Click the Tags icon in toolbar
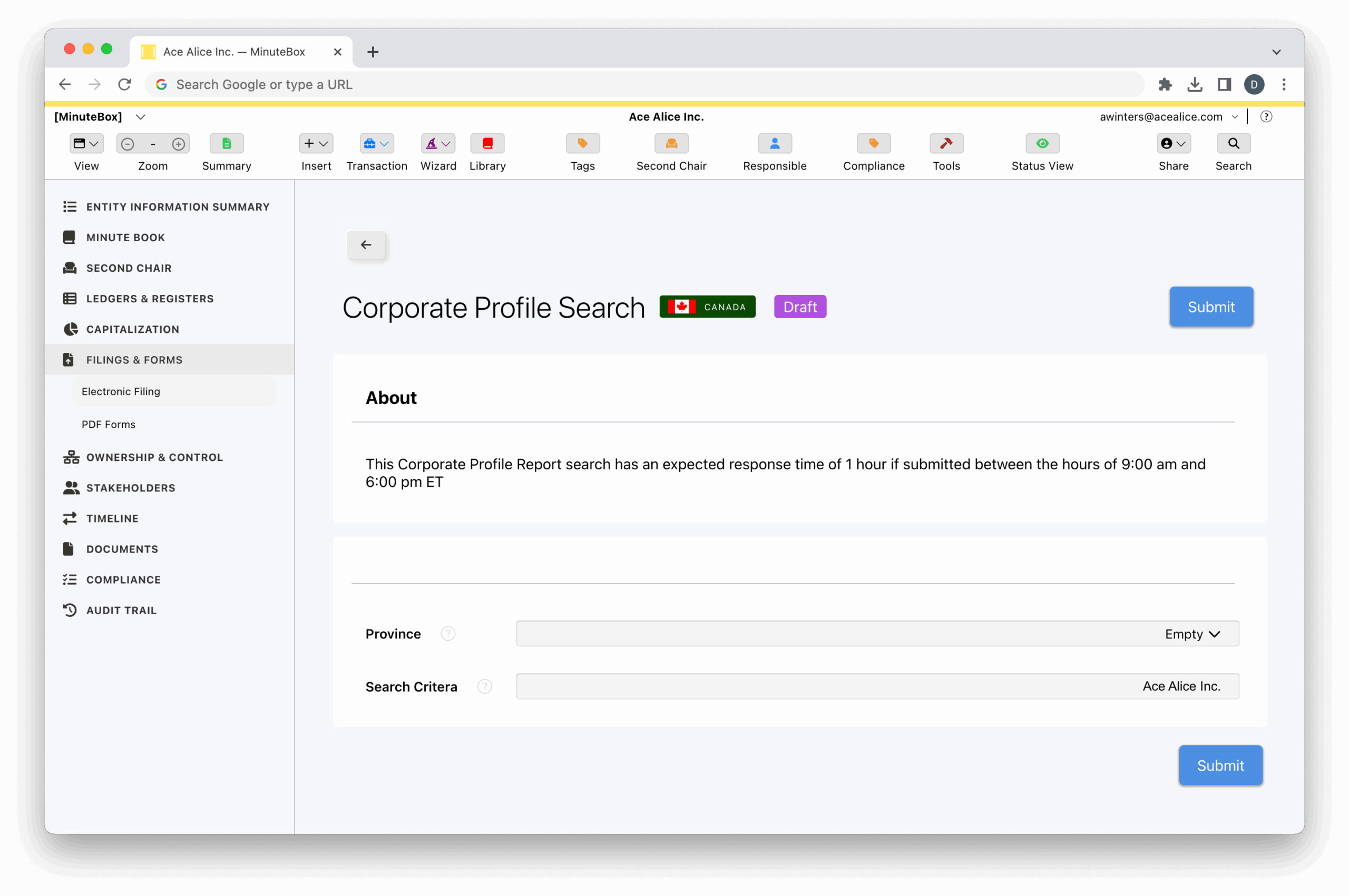The height and width of the screenshot is (896, 1349). point(582,143)
